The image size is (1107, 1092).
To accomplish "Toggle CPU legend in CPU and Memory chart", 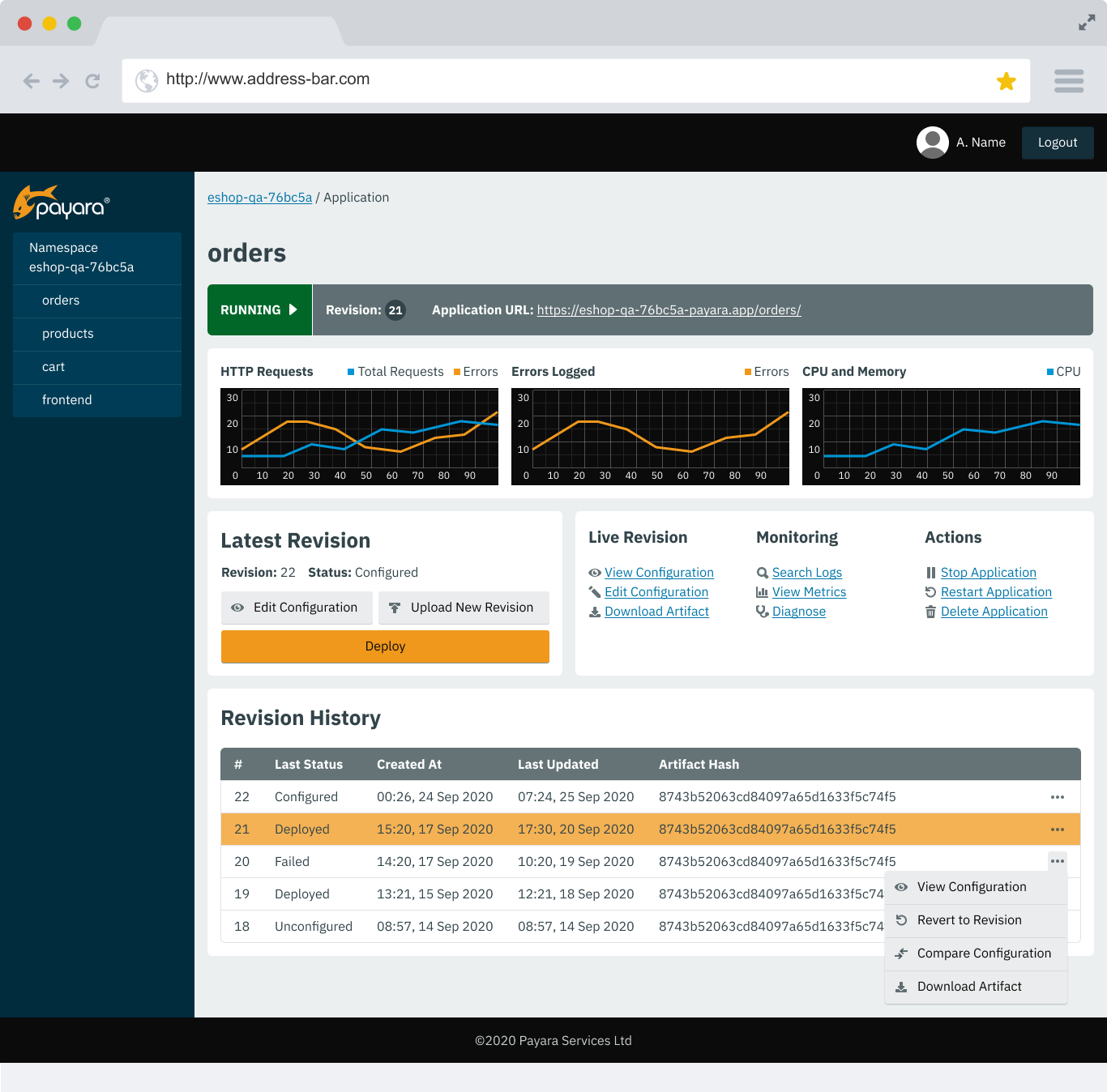I will 1063,372.
